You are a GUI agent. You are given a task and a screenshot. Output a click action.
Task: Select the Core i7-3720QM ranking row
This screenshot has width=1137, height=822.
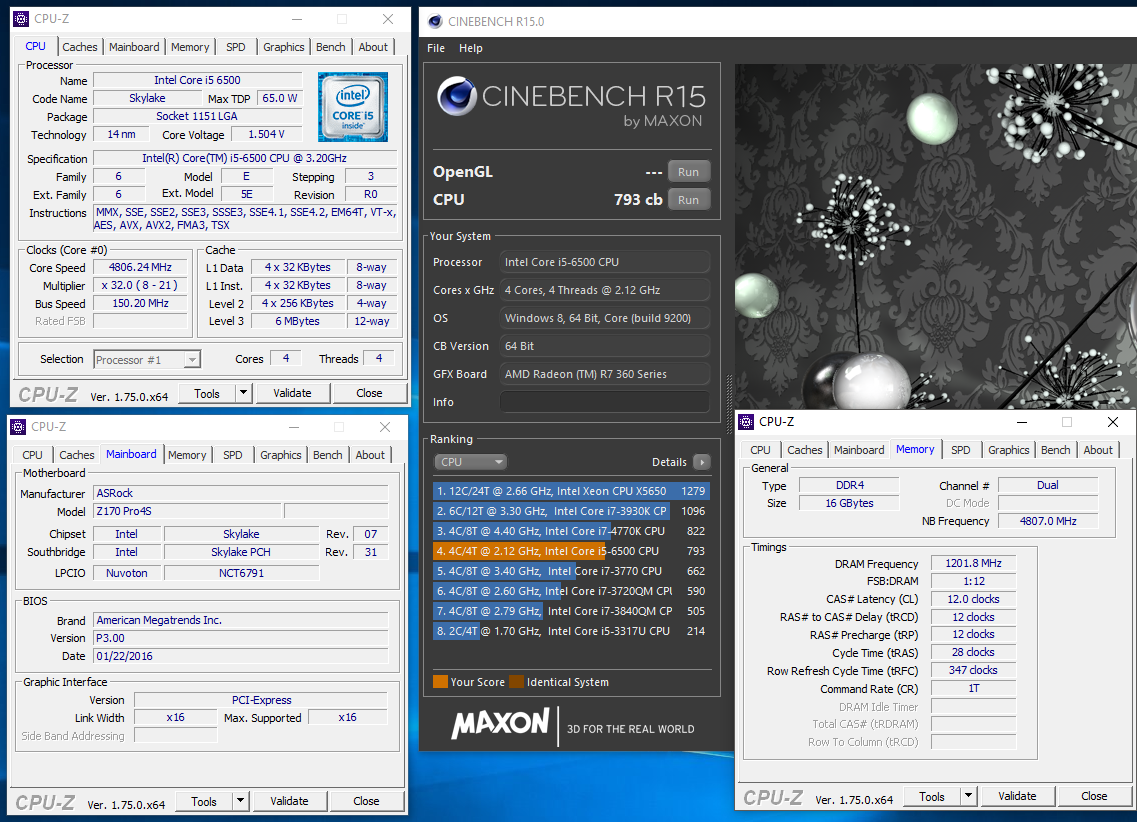pyautogui.click(x=571, y=591)
